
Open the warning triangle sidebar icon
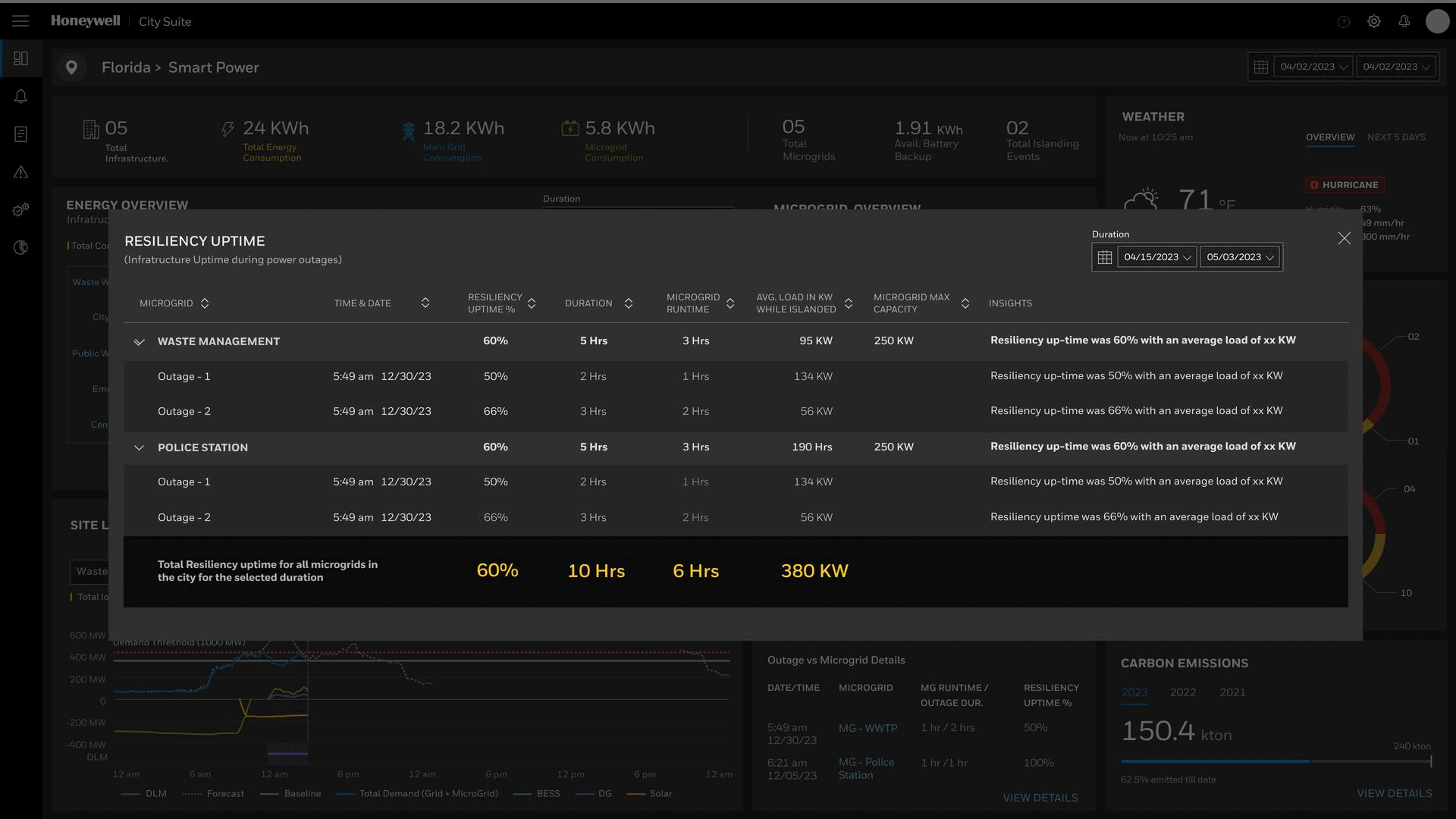[20, 172]
